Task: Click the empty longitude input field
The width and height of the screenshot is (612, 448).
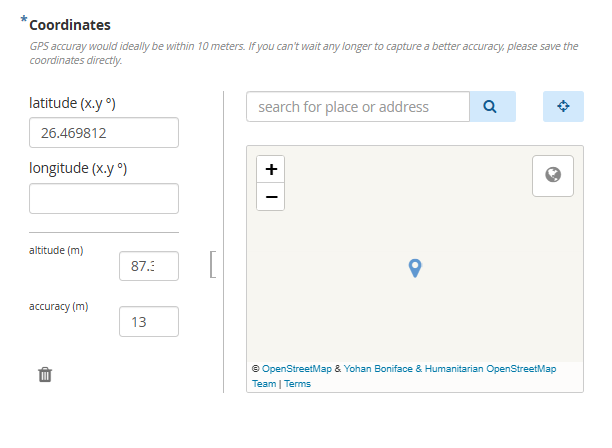Action: click(103, 198)
